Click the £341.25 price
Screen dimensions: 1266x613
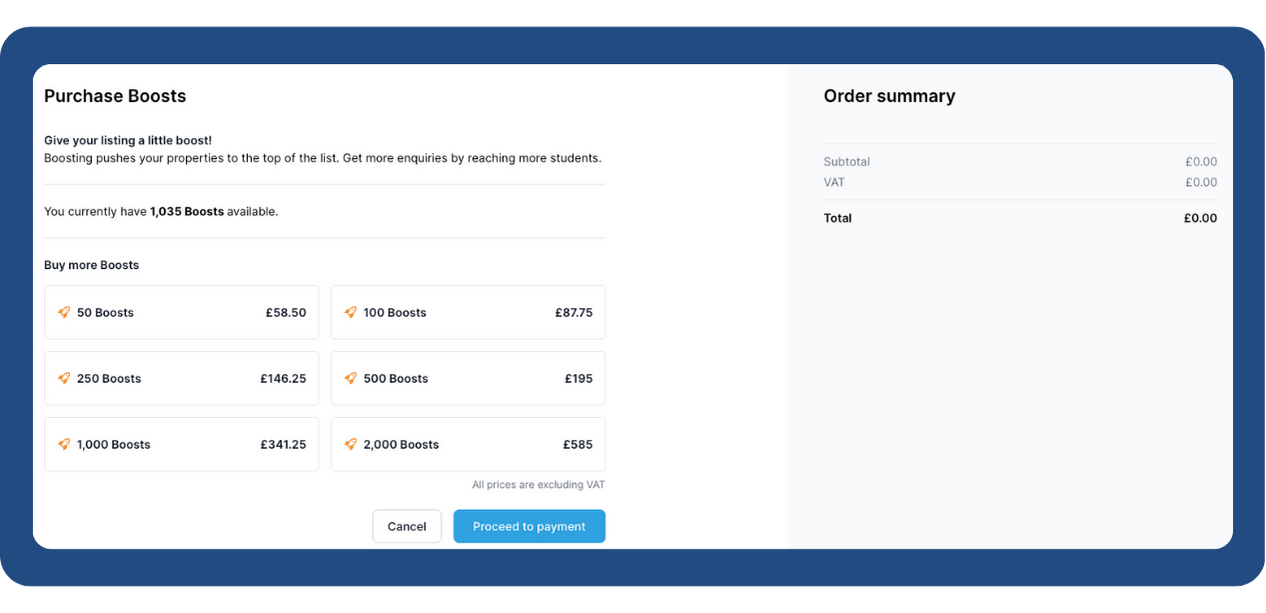coord(283,445)
